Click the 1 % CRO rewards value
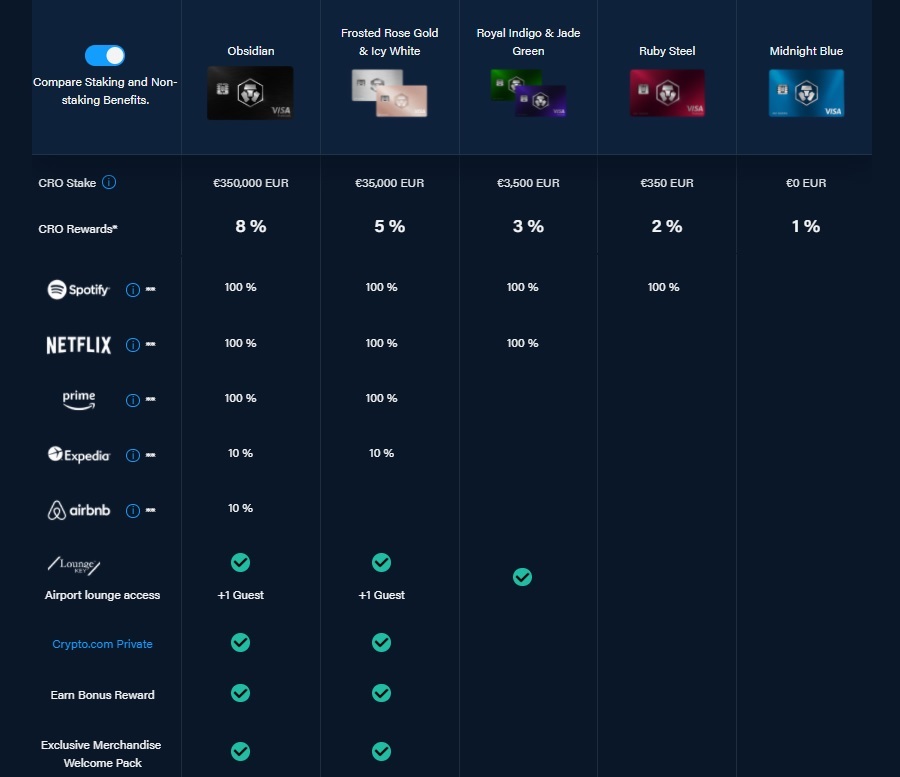The height and width of the screenshot is (777, 900). pyautogui.click(x=806, y=226)
